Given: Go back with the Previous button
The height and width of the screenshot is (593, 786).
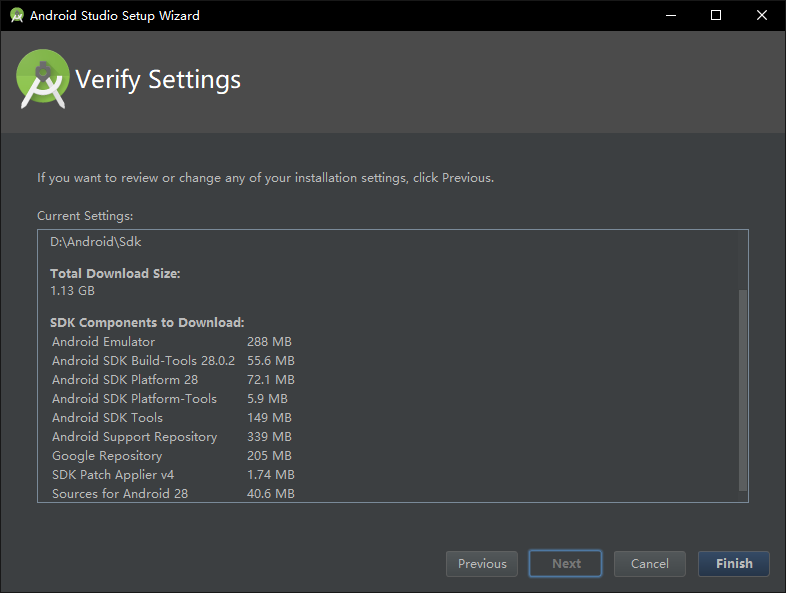Looking at the screenshot, I should click(x=482, y=563).
